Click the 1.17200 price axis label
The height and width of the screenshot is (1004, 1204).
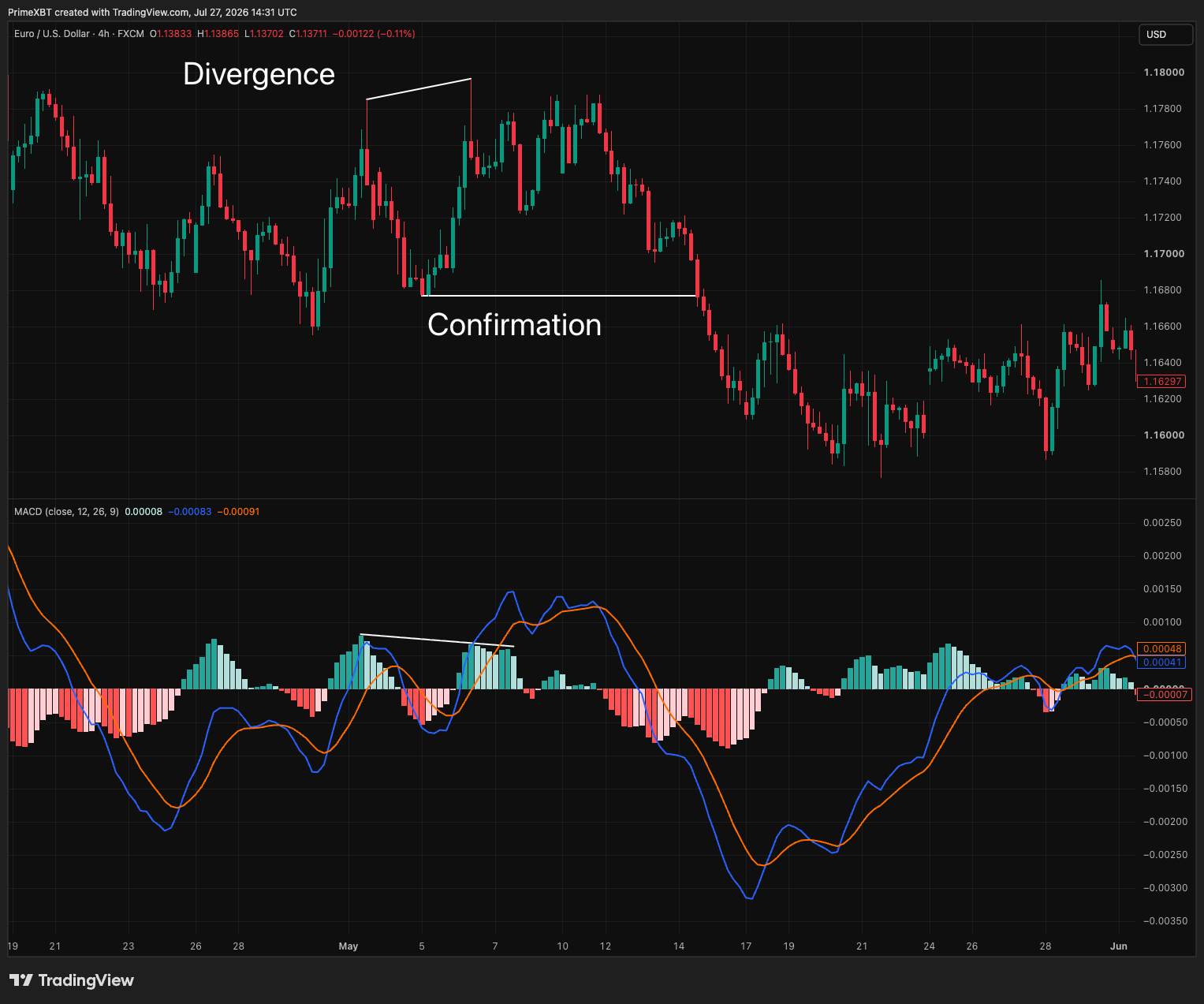[x=1164, y=218]
